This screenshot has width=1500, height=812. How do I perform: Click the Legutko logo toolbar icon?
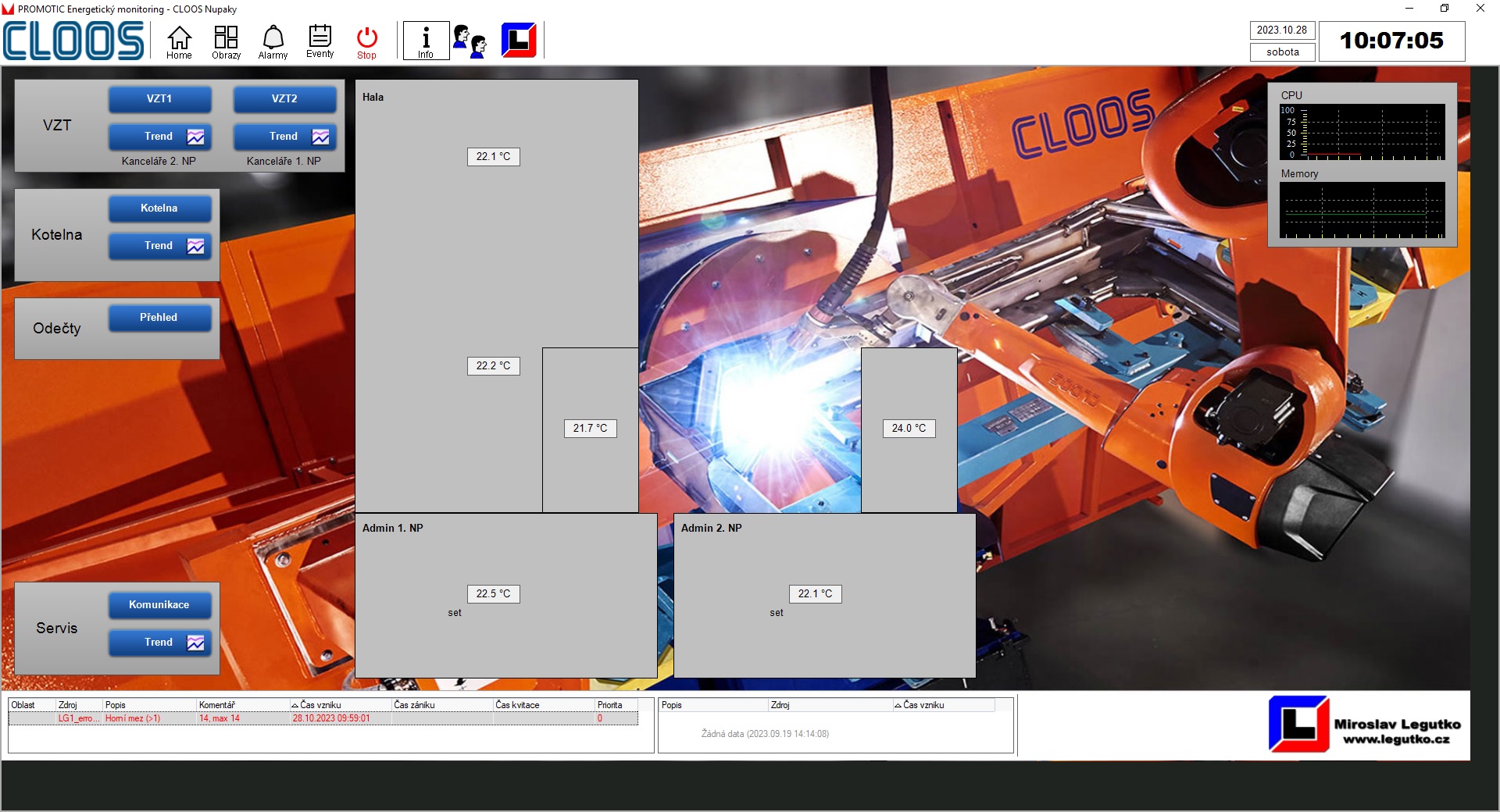coord(519,41)
